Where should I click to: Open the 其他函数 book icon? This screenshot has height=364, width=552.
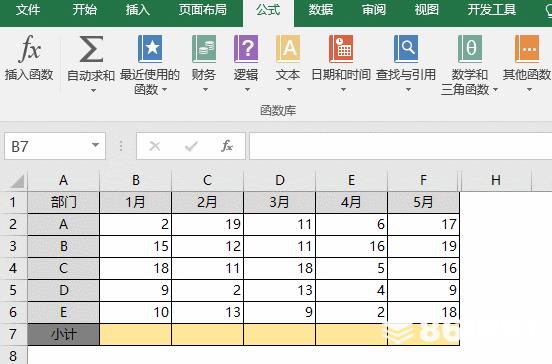[x=527, y=49]
